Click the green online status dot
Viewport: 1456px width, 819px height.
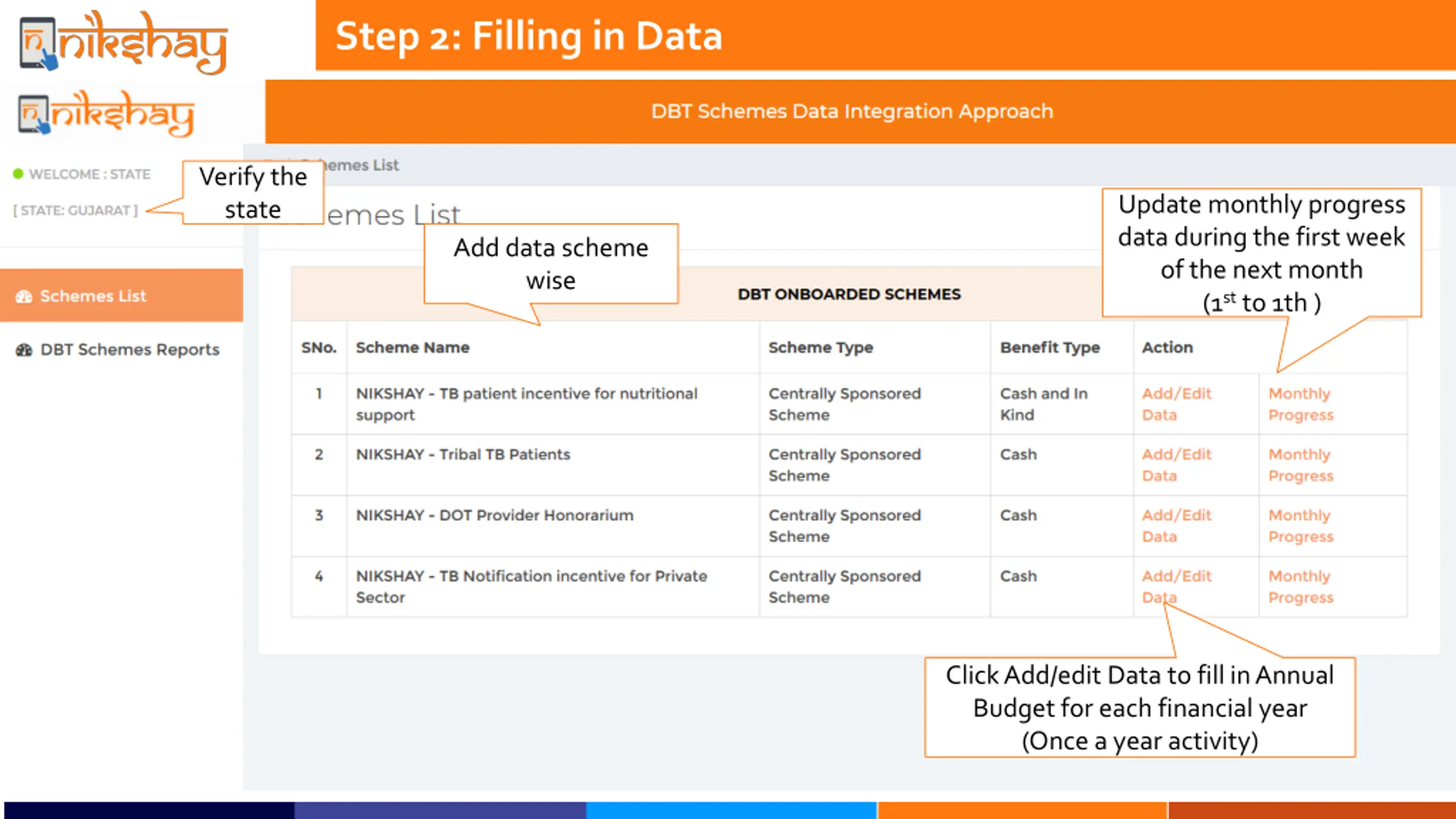point(18,173)
